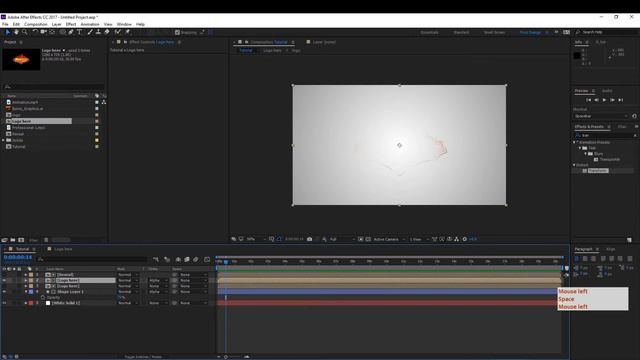This screenshot has height=360, width=640.
Task: Open White Solid 1 blending mode dropdown
Action: point(127,303)
